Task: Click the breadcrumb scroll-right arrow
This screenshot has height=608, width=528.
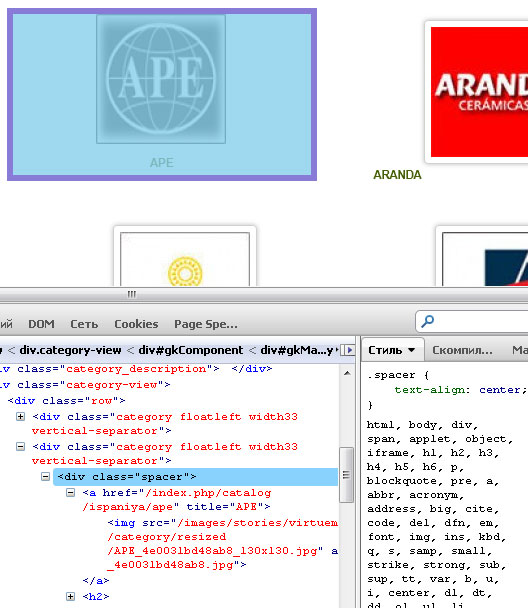Action: click(349, 350)
